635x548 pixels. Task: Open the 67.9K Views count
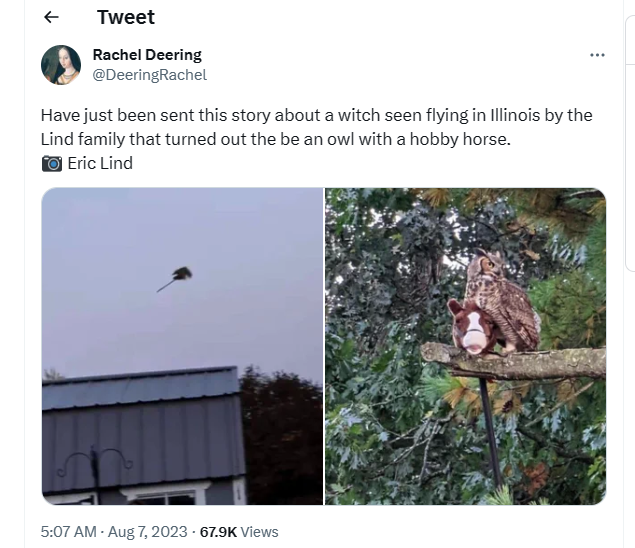click(x=240, y=532)
